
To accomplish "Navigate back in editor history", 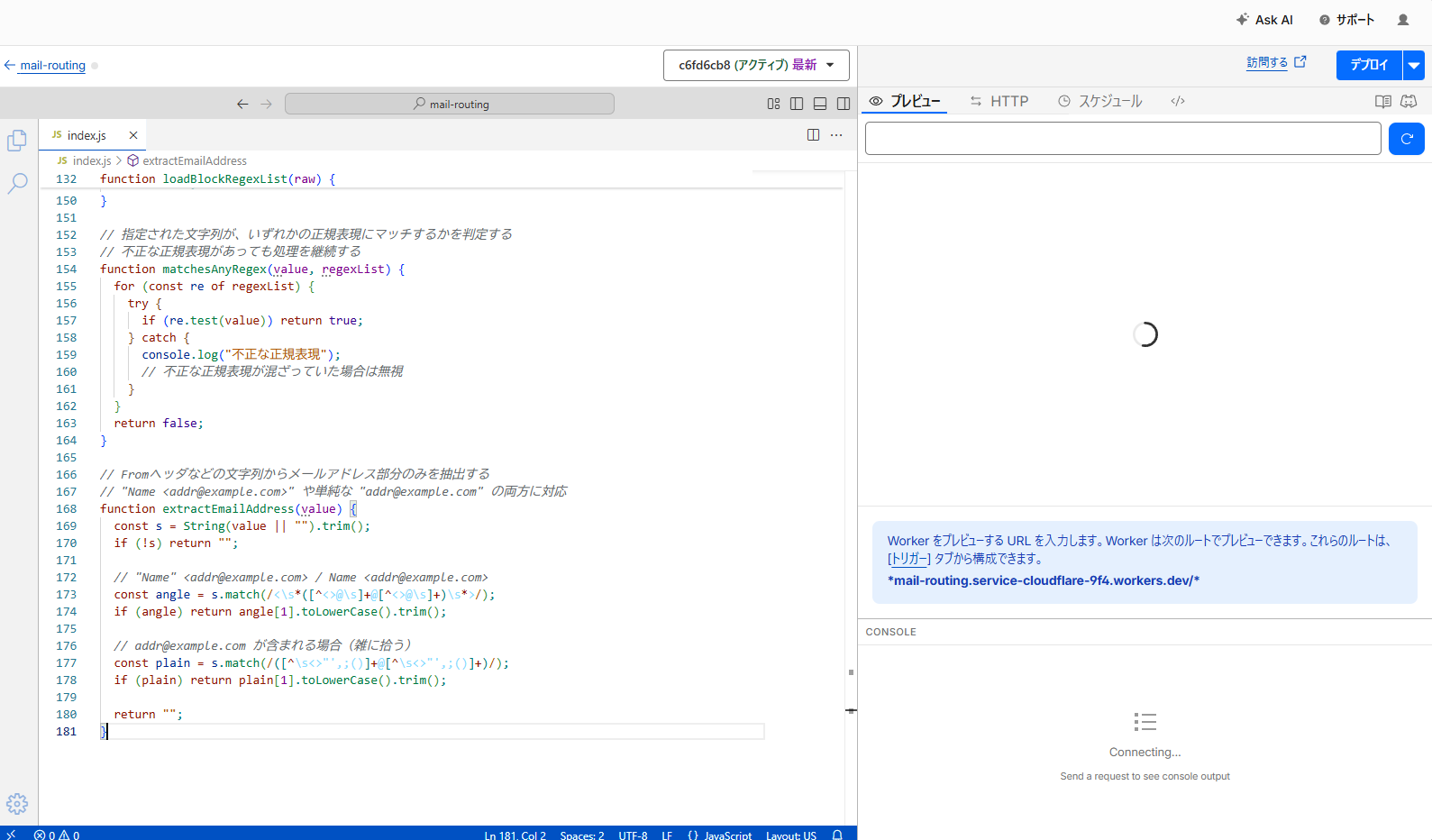I will 242,104.
